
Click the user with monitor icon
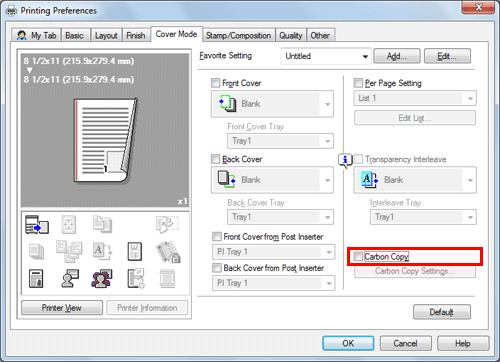70,279
